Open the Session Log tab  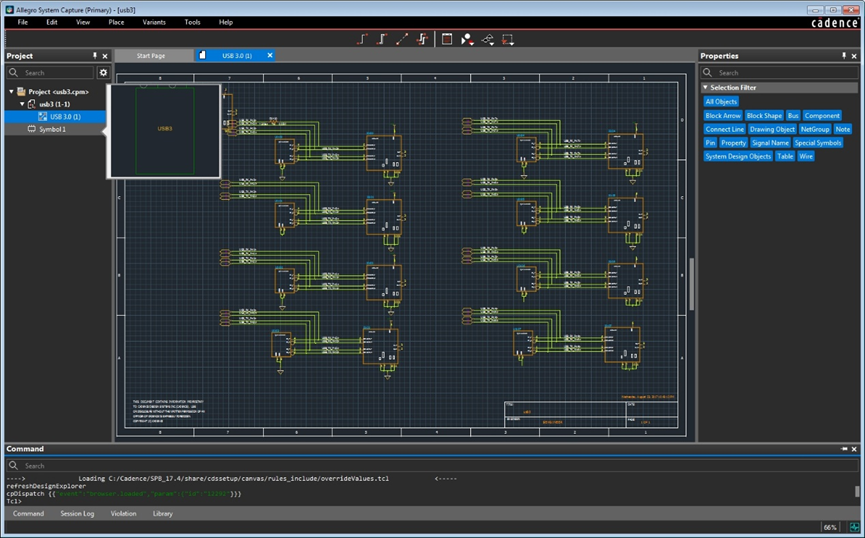[x=77, y=513]
